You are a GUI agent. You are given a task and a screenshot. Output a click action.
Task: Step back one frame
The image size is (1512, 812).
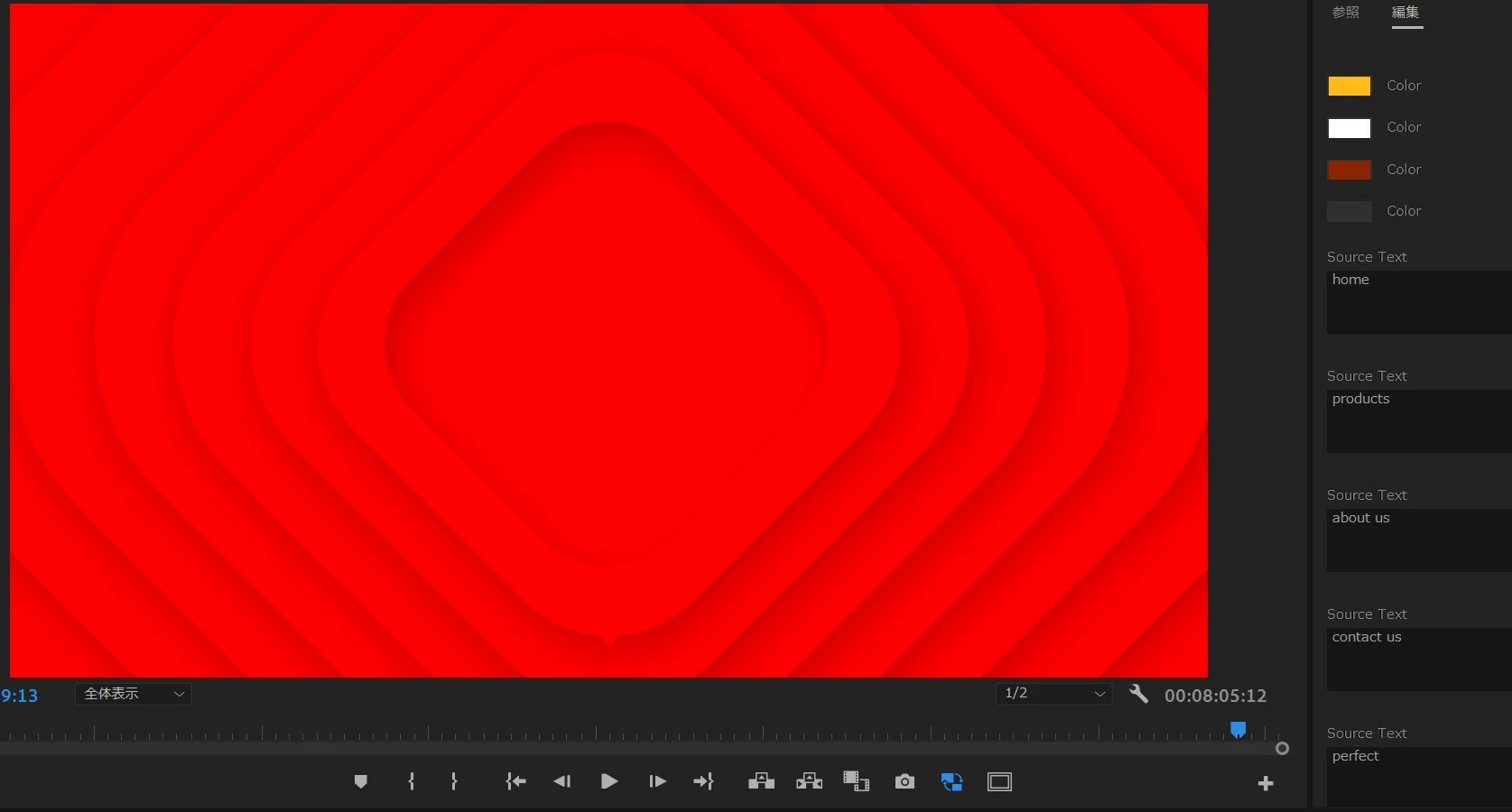point(562,781)
